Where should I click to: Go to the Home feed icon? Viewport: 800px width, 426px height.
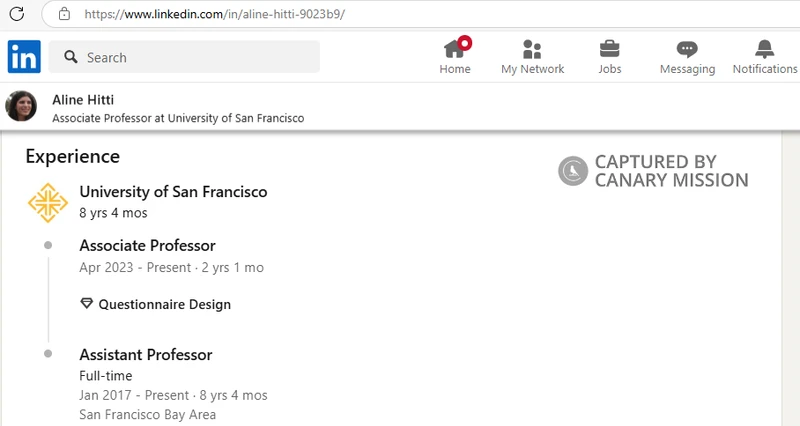pyautogui.click(x=455, y=49)
